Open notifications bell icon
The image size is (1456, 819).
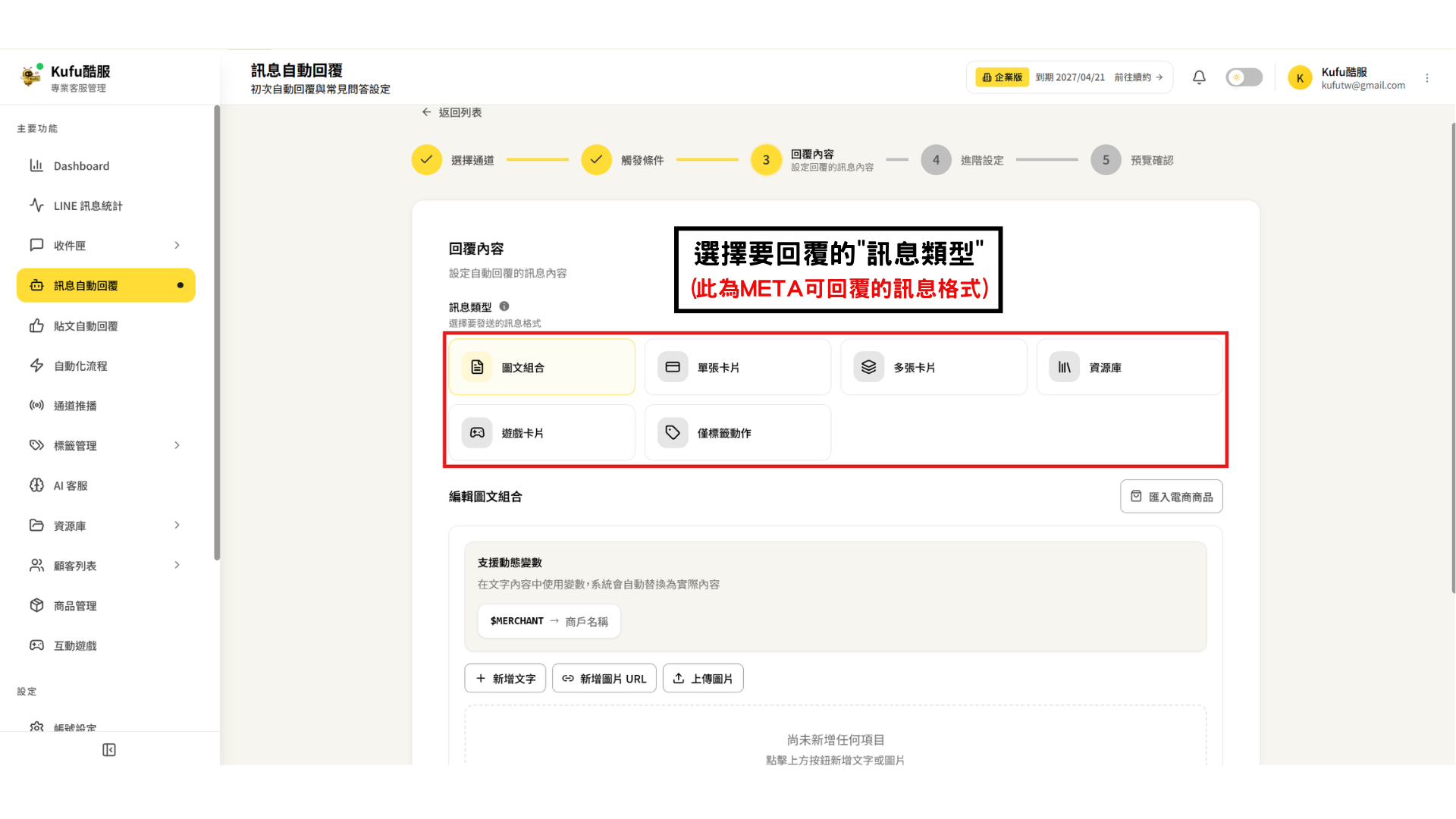1199,77
